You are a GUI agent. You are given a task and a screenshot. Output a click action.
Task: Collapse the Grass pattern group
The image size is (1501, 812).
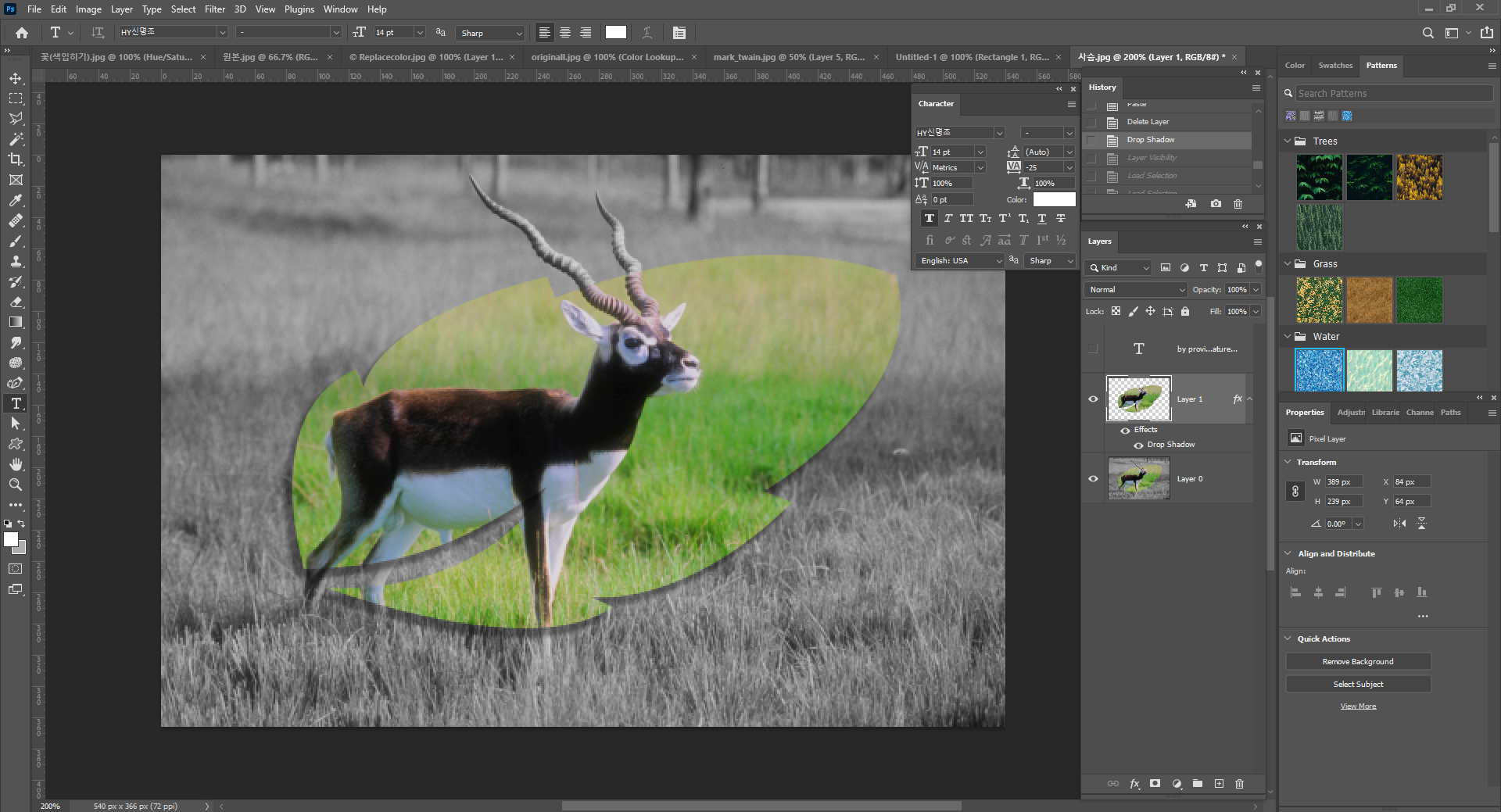pos(1288,264)
